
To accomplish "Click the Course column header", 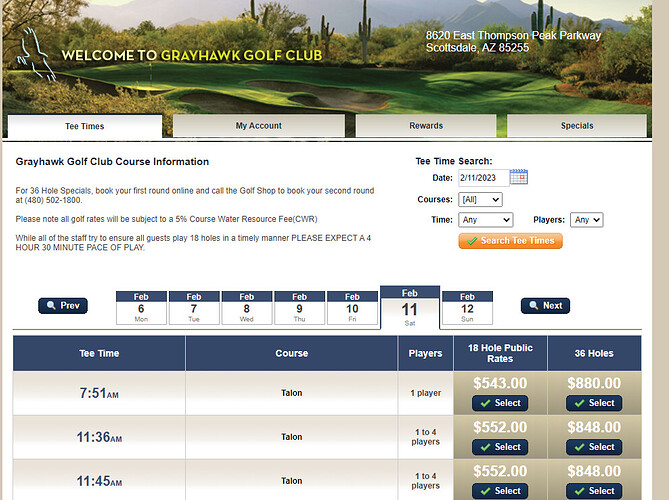I will (x=291, y=353).
